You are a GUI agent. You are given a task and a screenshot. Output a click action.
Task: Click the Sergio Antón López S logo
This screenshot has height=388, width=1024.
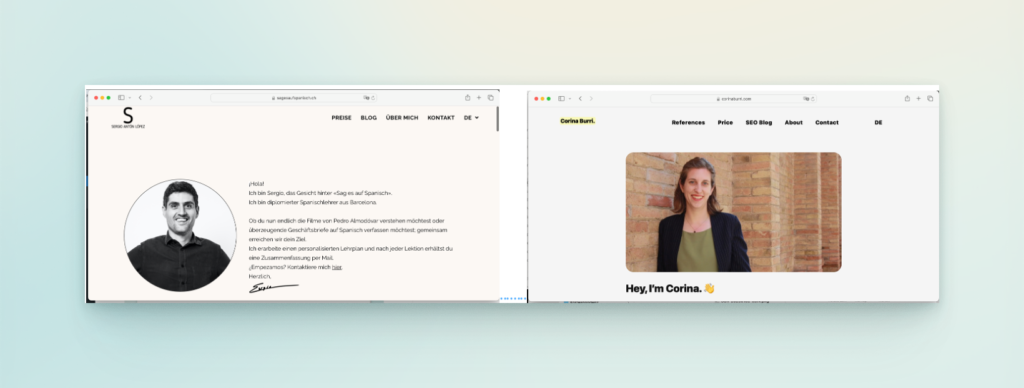(128, 118)
